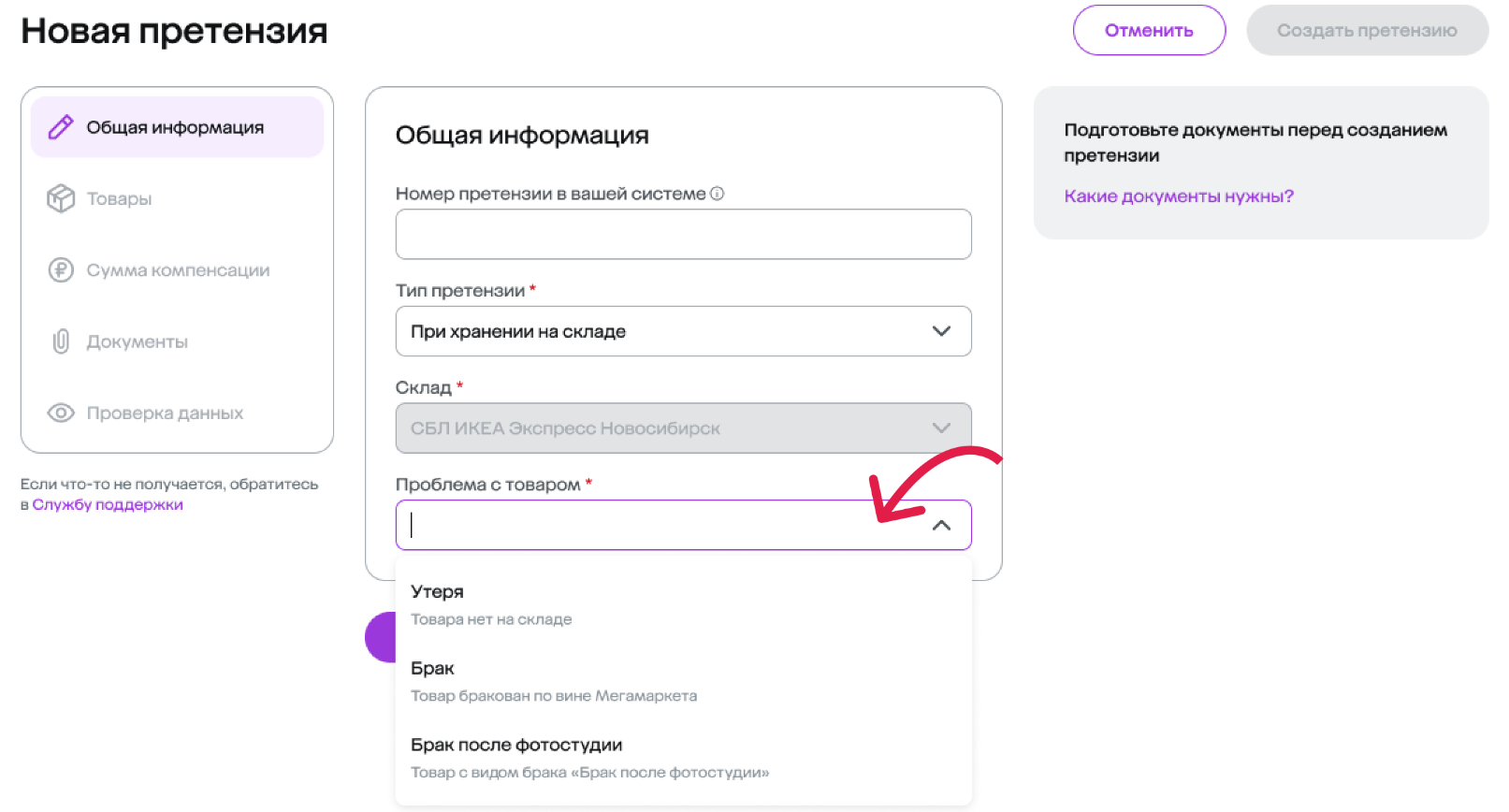Click the paperclip icon beside Документы
The height and width of the screenshot is (812, 1509).
61,341
